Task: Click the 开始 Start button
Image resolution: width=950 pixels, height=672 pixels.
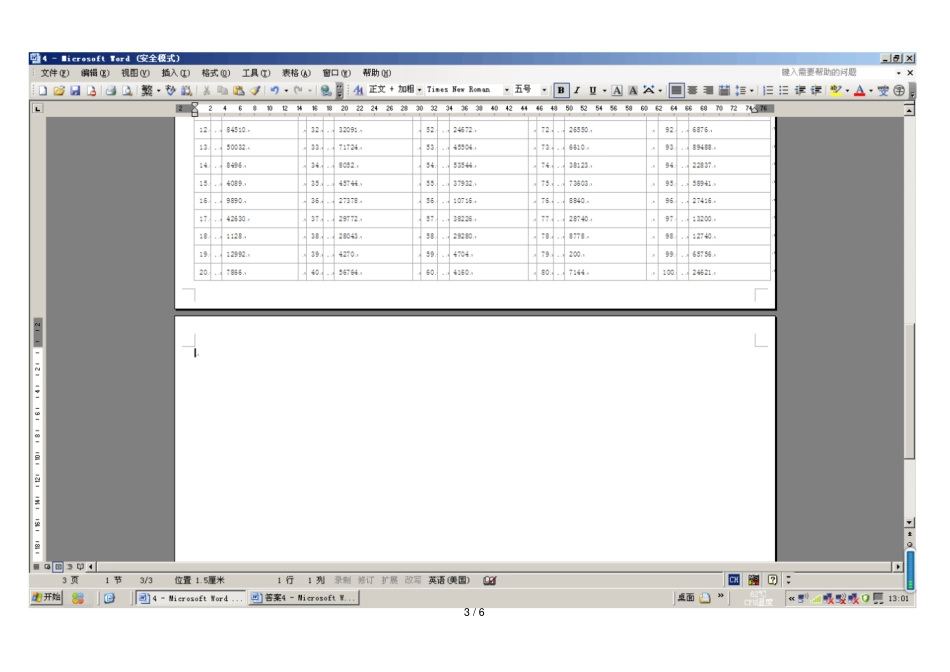Action: pyautogui.click(x=47, y=597)
